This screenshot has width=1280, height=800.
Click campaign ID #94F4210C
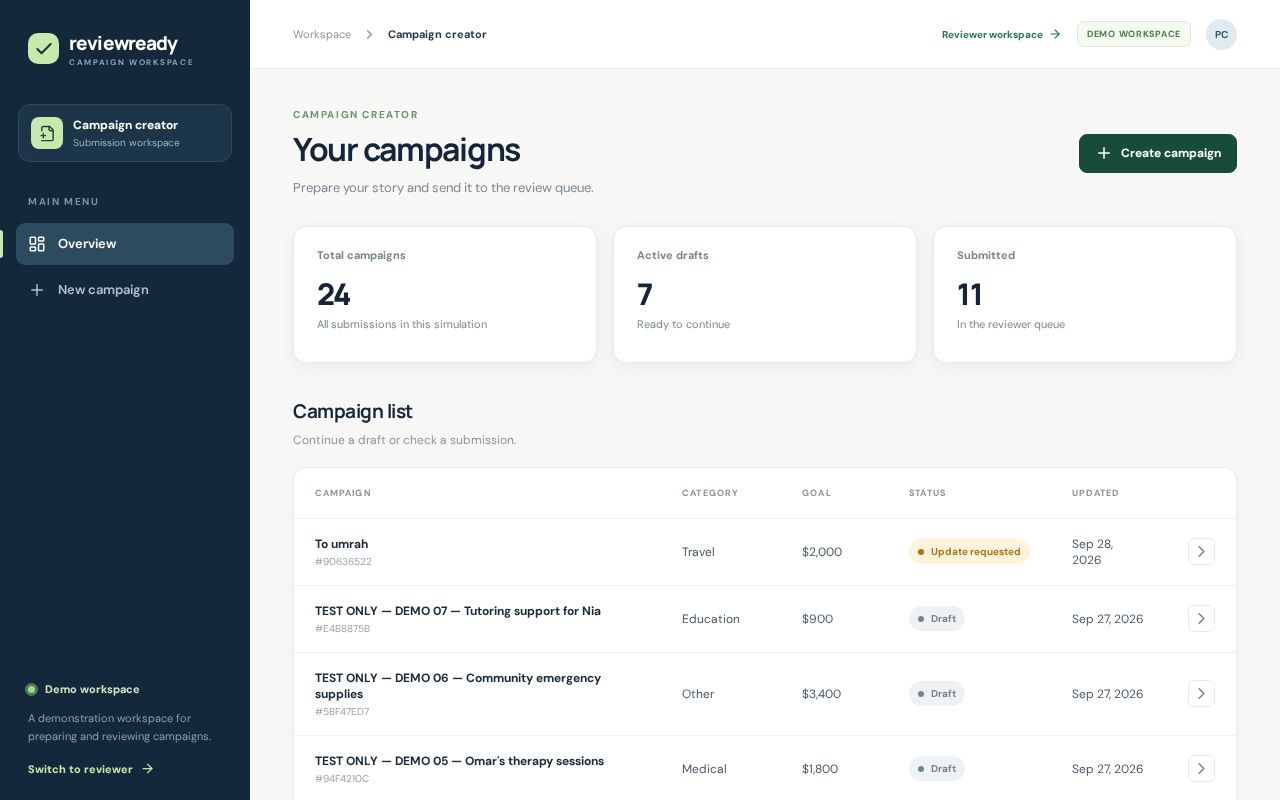click(x=342, y=779)
